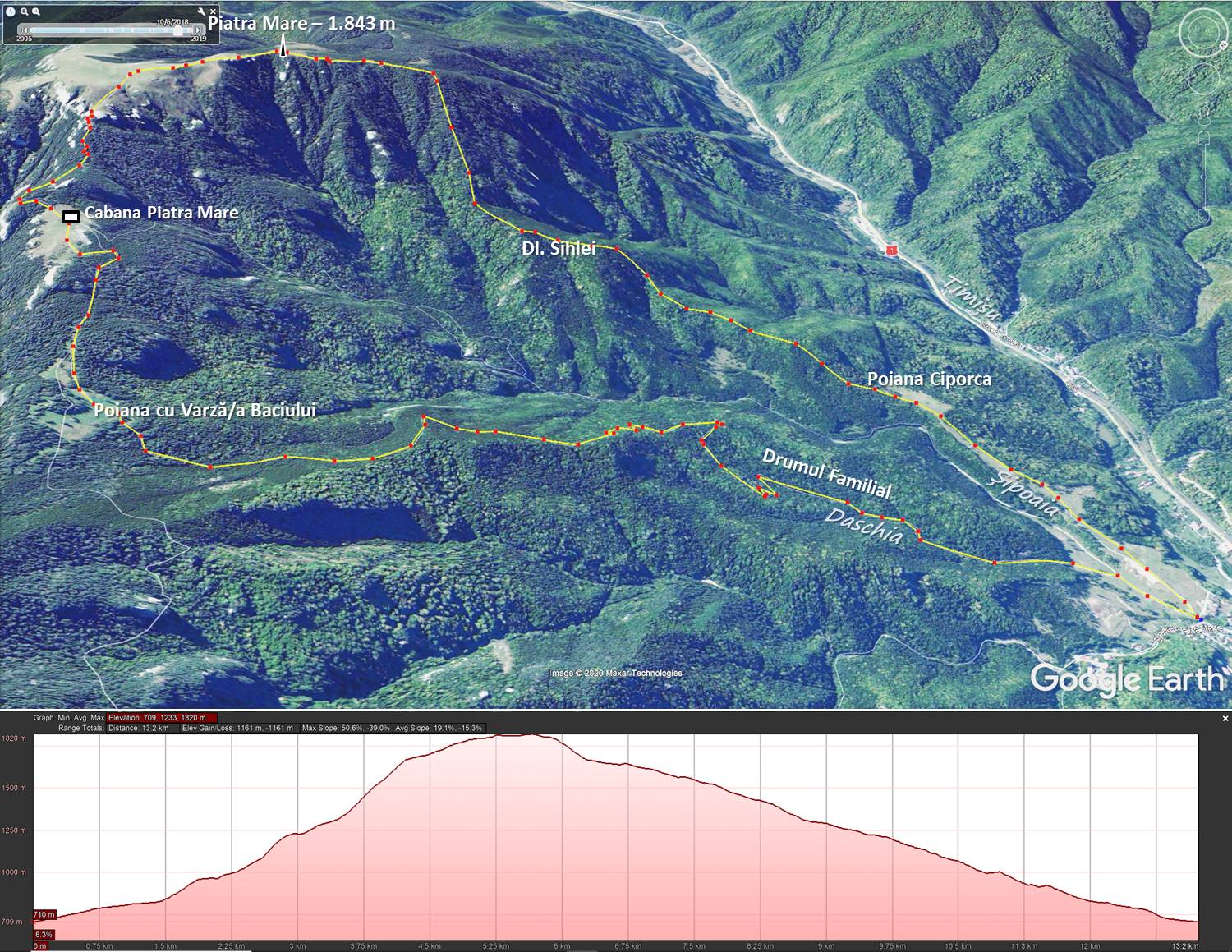Step to next imagery date
The width and height of the screenshot is (1232, 952).
pyautogui.click(x=199, y=30)
